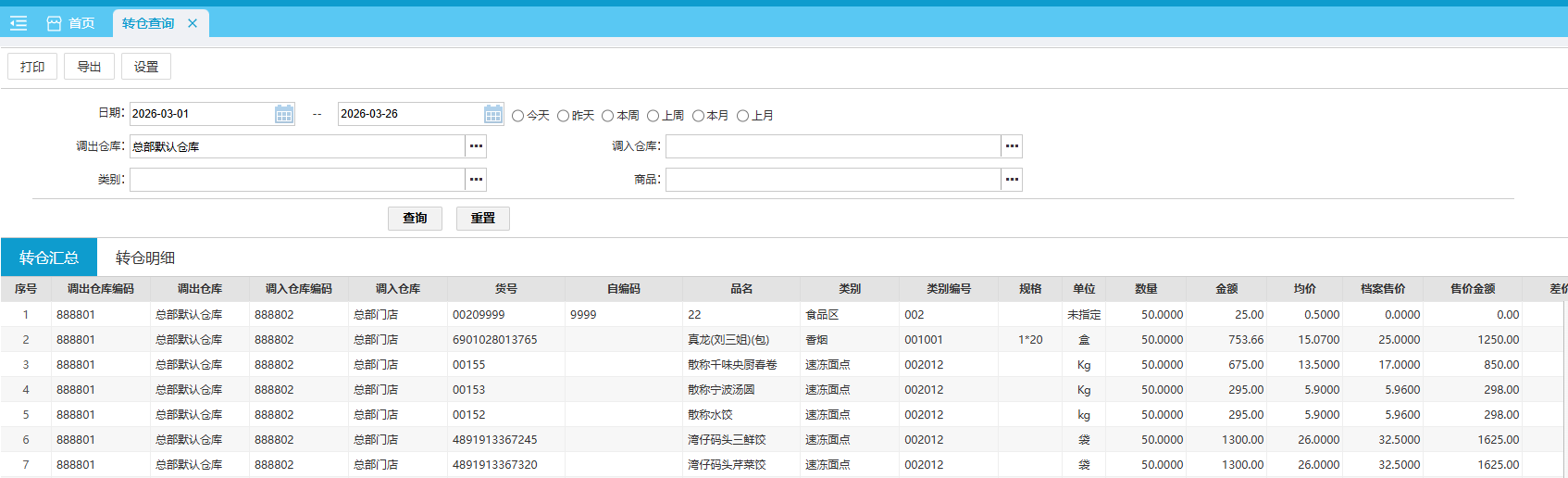Click the 重置 button
The image size is (1568, 478).
pyautogui.click(x=482, y=219)
